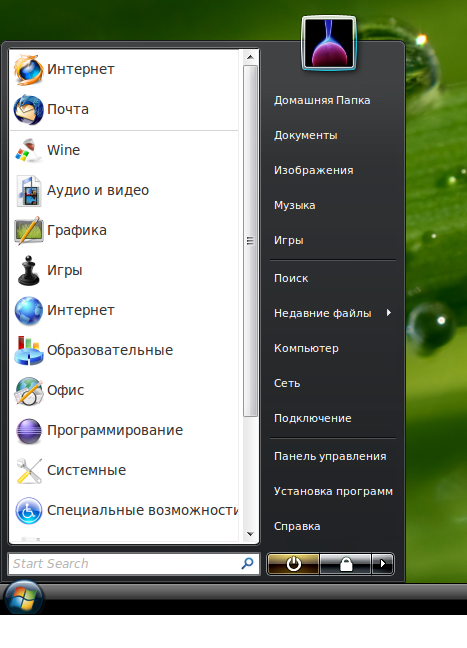
Task: Select the Программирование label
Action: 115,431
